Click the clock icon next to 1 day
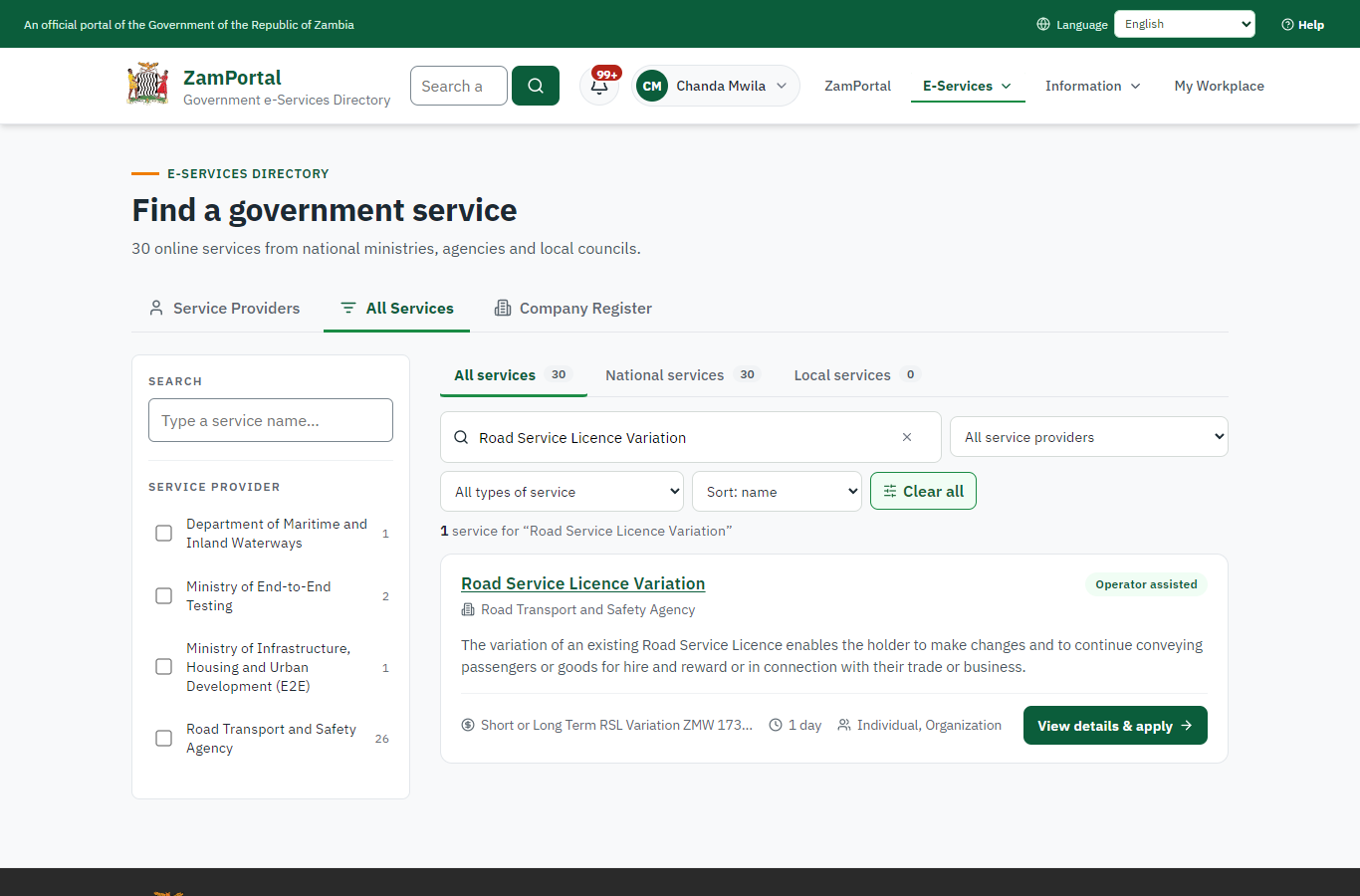 776,725
